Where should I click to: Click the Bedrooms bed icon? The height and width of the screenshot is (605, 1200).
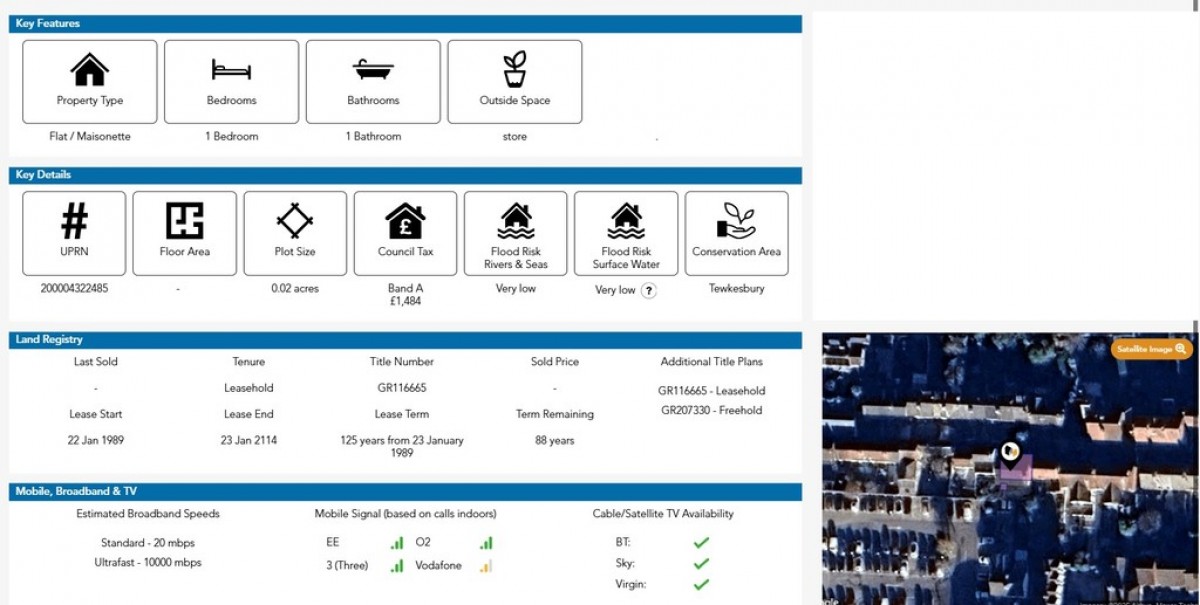pos(231,70)
